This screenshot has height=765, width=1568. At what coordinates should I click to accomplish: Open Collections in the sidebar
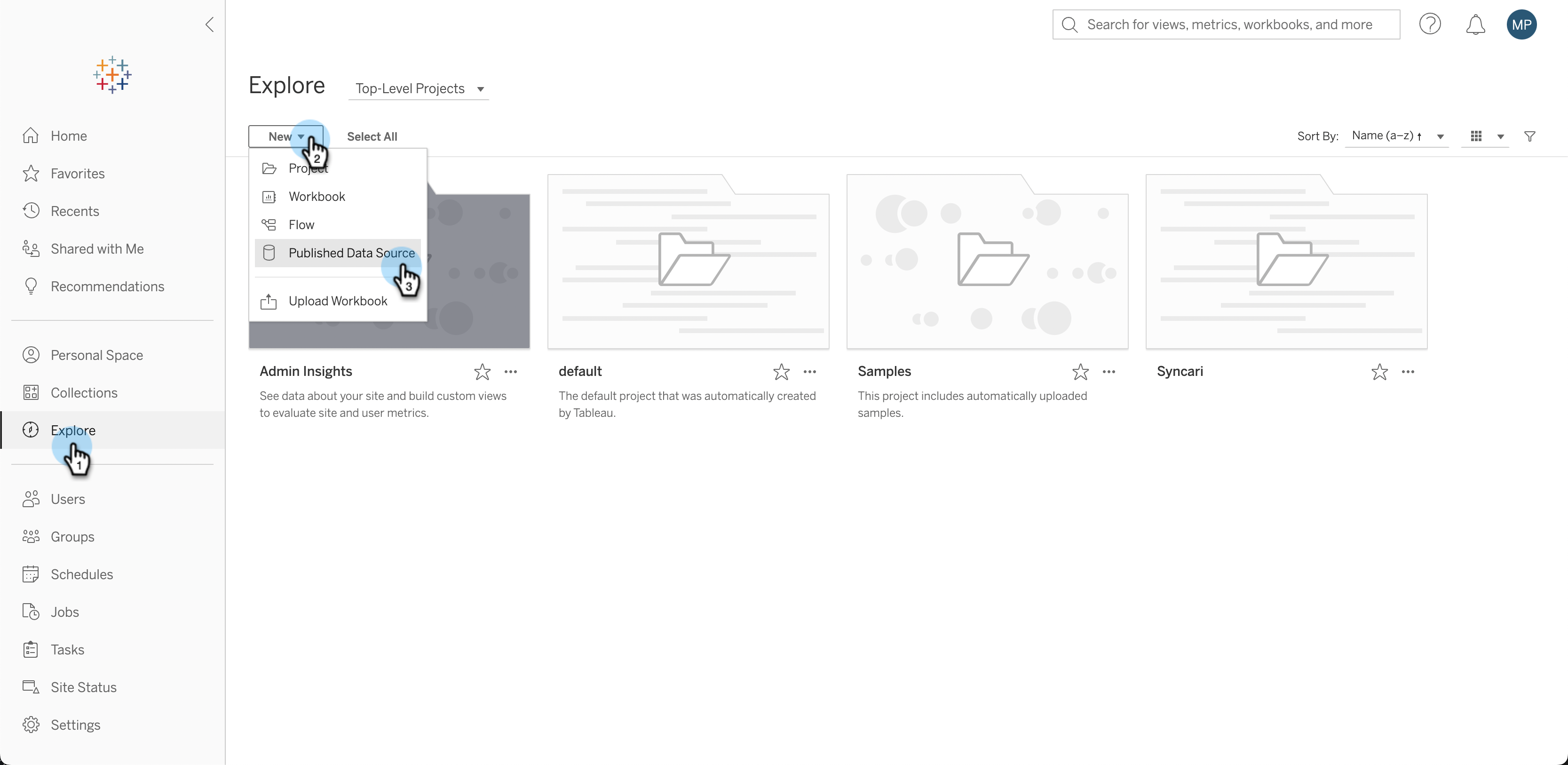[x=112, y=393]
